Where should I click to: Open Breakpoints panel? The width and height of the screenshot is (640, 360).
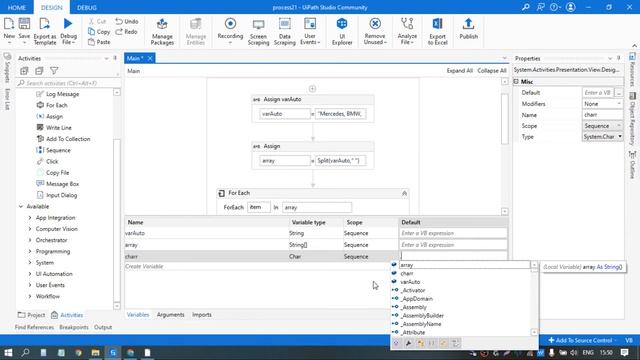pyautogui.click(x=73, y=327)
